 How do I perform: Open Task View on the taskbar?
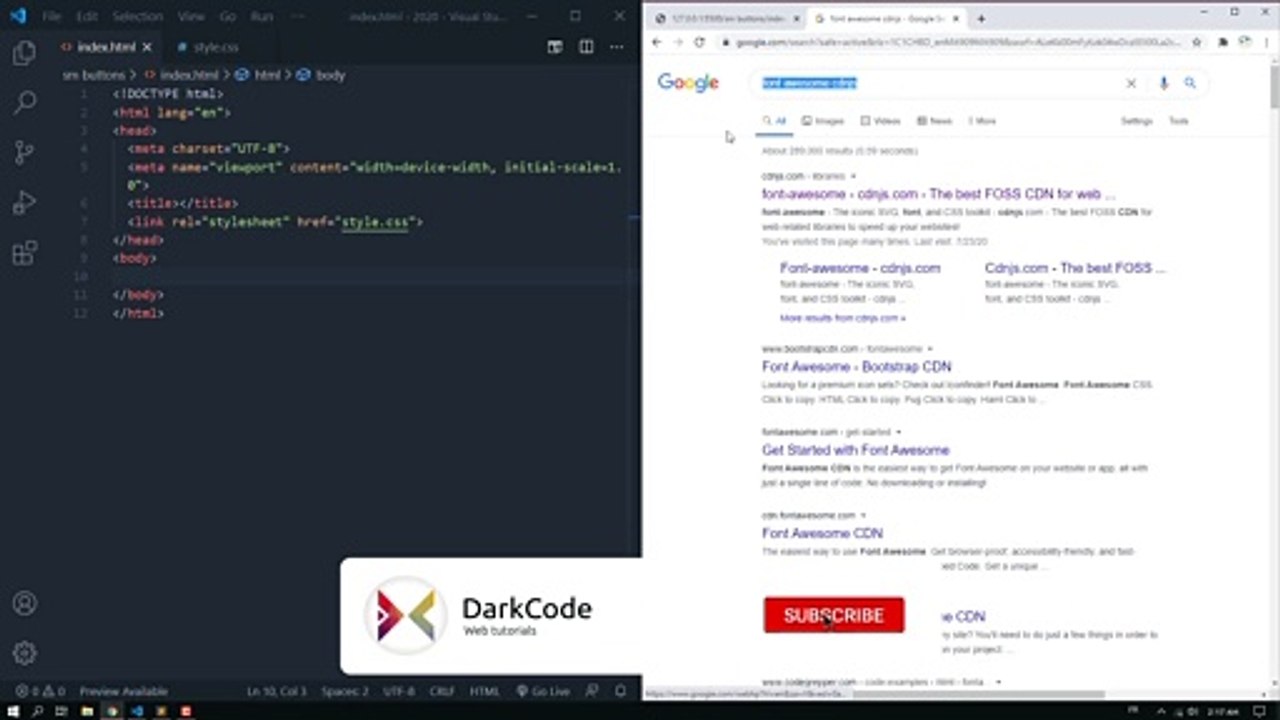coord(62,711)
